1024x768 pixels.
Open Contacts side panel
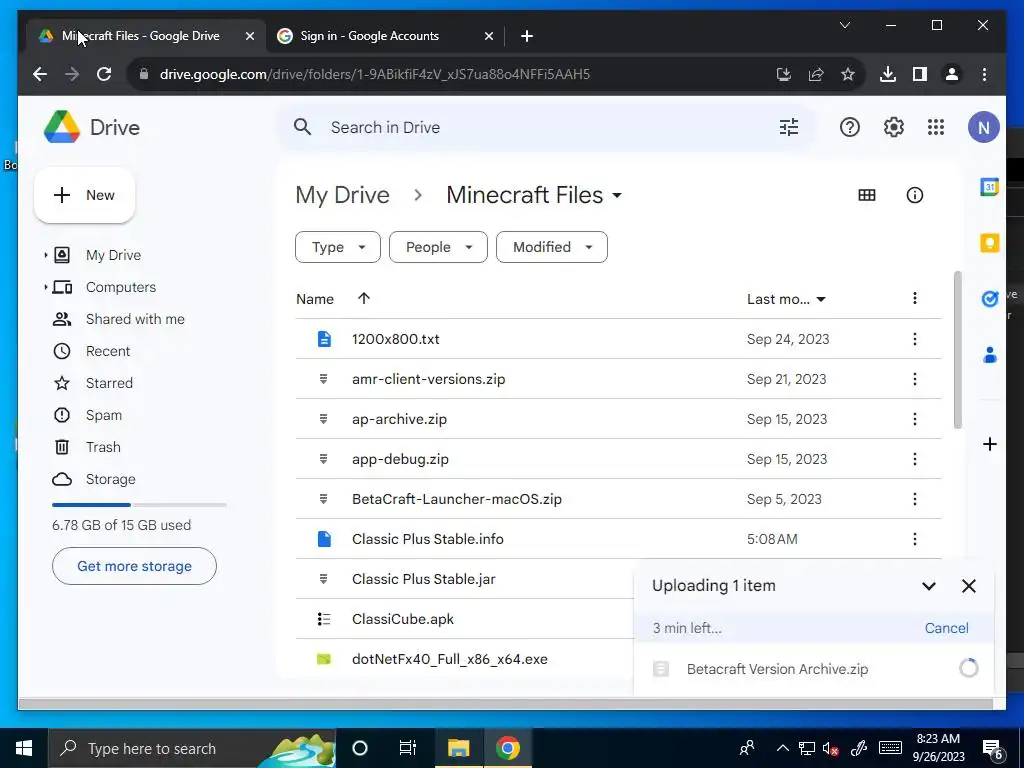[x=990, y=355]
